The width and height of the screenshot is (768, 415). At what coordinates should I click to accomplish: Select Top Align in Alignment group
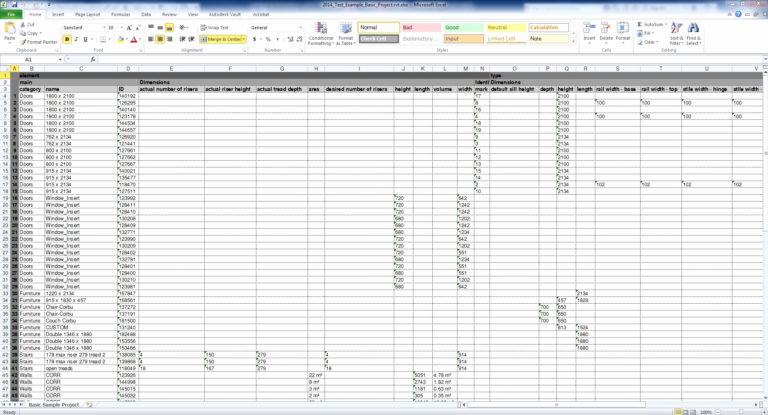pyautogui.click(x=151, y=28)
